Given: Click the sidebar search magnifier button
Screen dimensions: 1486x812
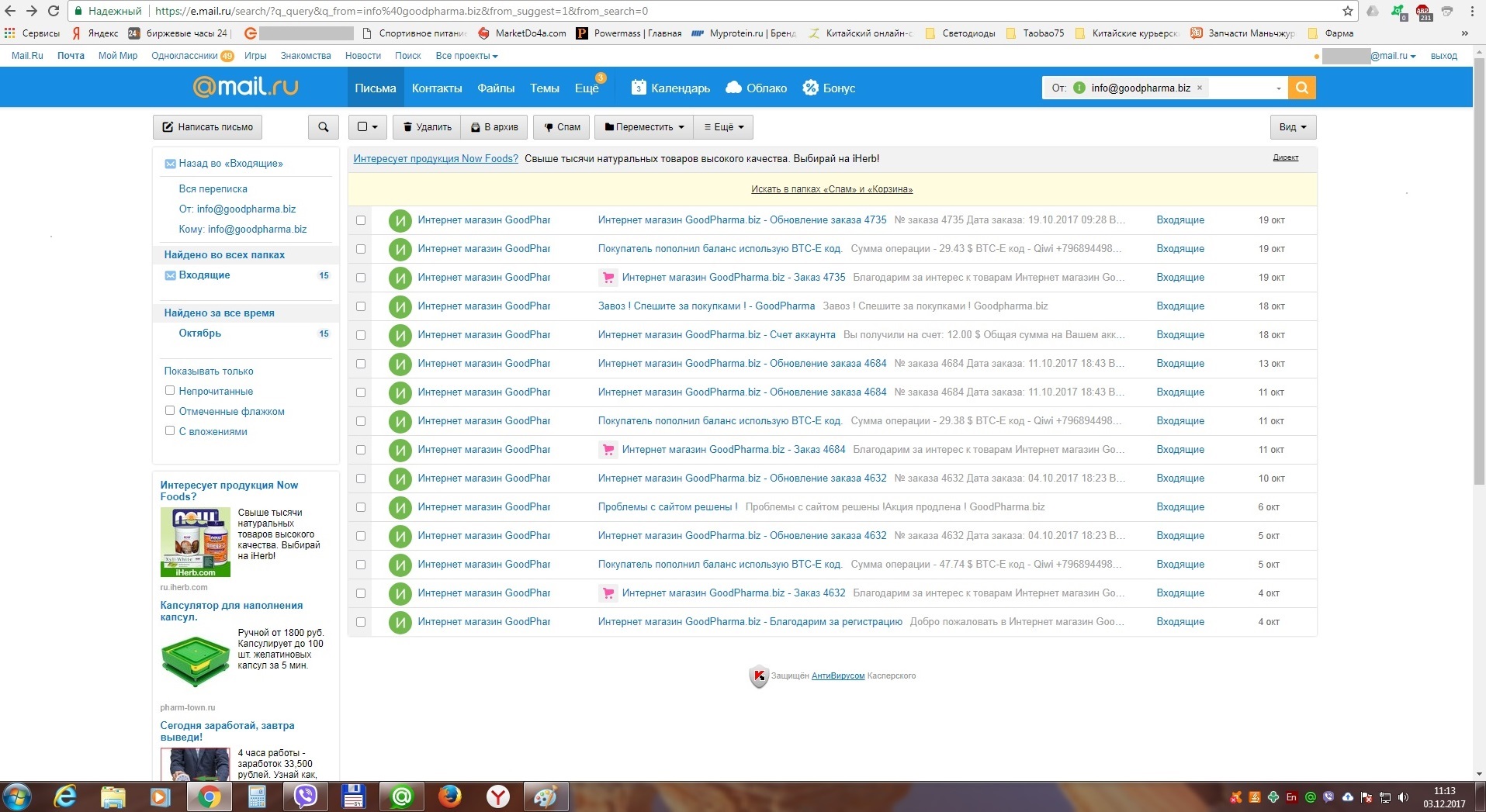Looking at the screenshot, I should click(x=323, y=127).
